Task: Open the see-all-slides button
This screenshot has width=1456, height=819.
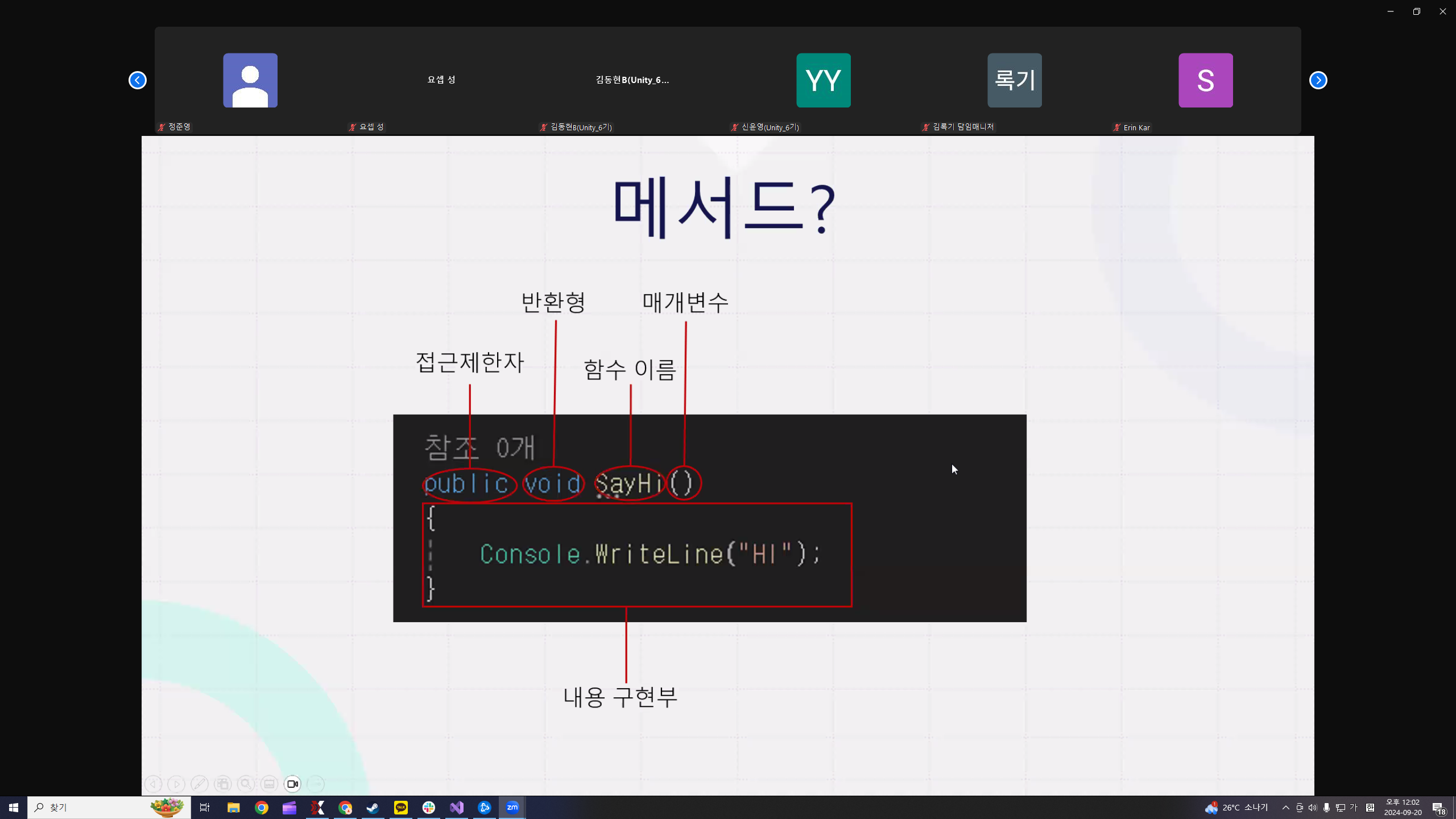Action: point(222,784)
